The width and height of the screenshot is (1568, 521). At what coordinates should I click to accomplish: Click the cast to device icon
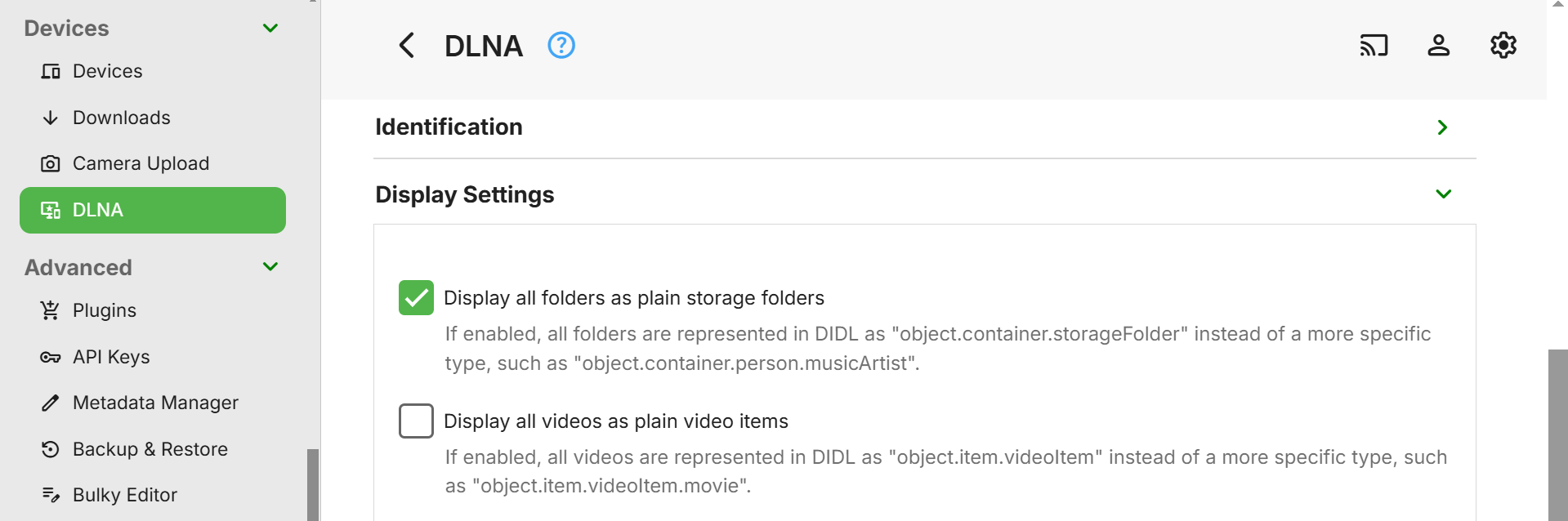tap(1374, 46)
